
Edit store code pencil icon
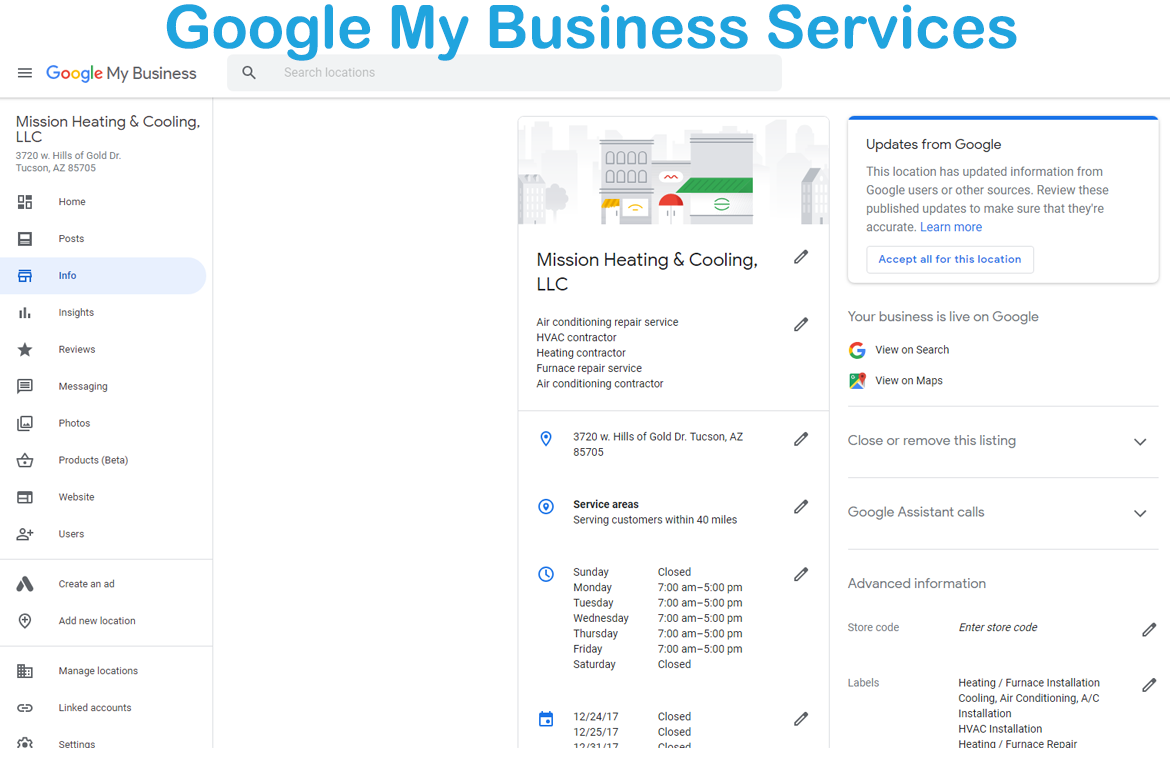1149,630
